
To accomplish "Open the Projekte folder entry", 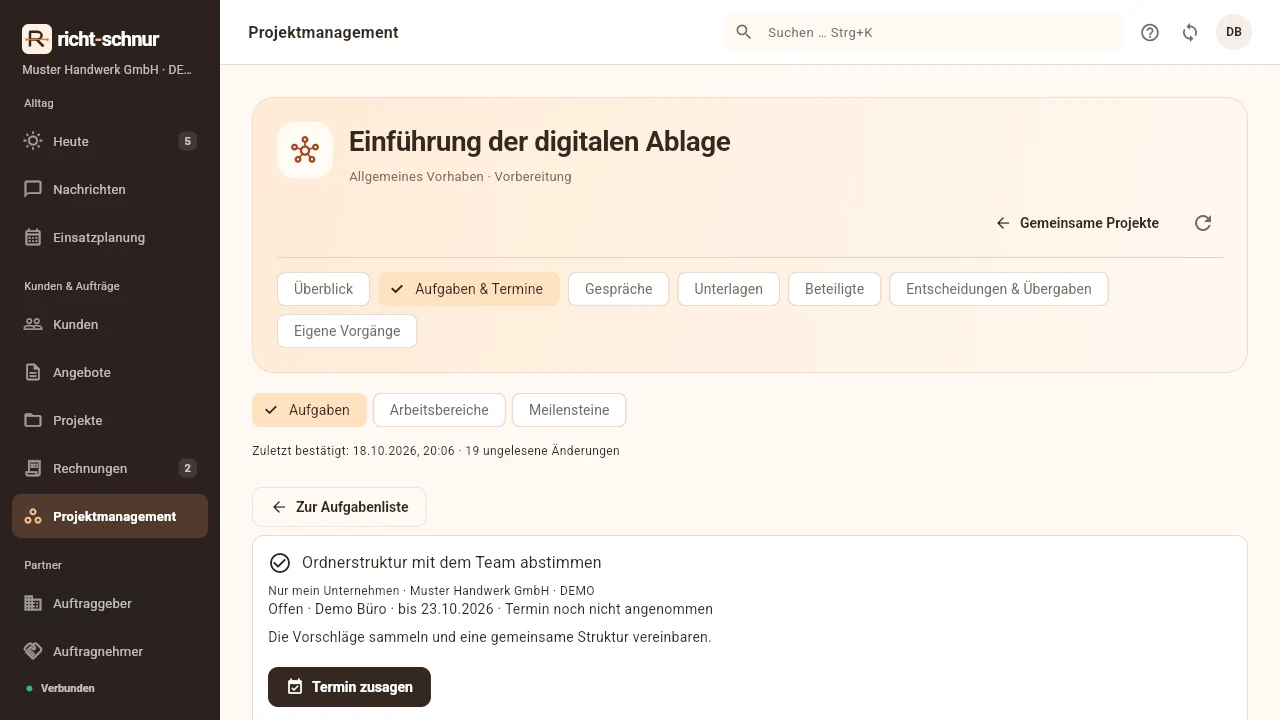I will (110, 420).
